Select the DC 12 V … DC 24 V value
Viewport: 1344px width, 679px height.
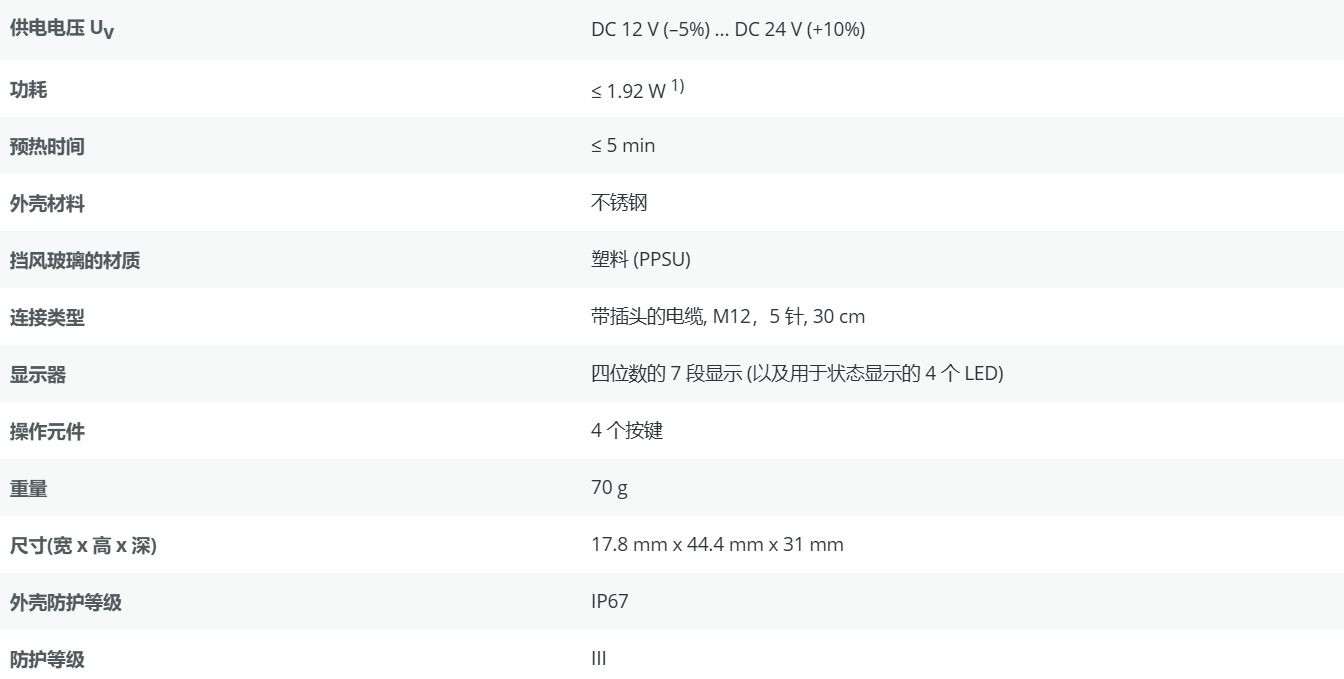click(x=727, y=30)
